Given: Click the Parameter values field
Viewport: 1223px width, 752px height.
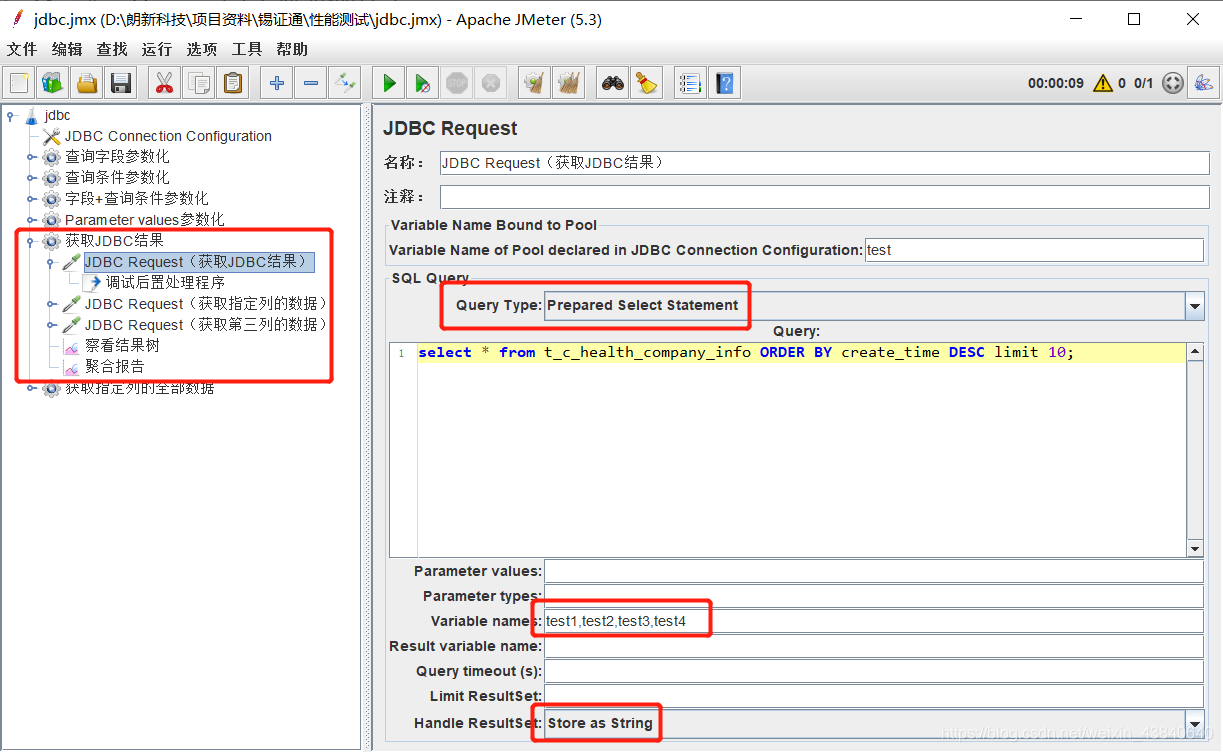Looking at the screenshot, I should (874, 571).
